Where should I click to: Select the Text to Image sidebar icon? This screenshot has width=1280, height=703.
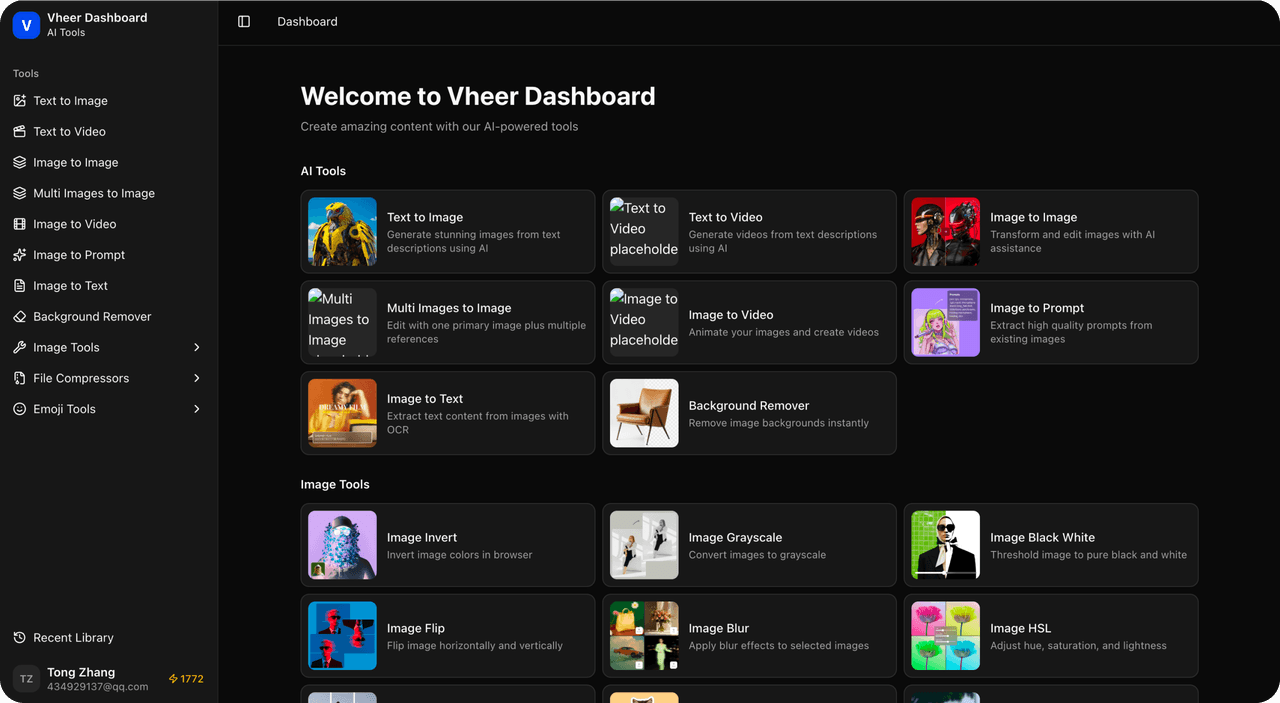point(19,100)
